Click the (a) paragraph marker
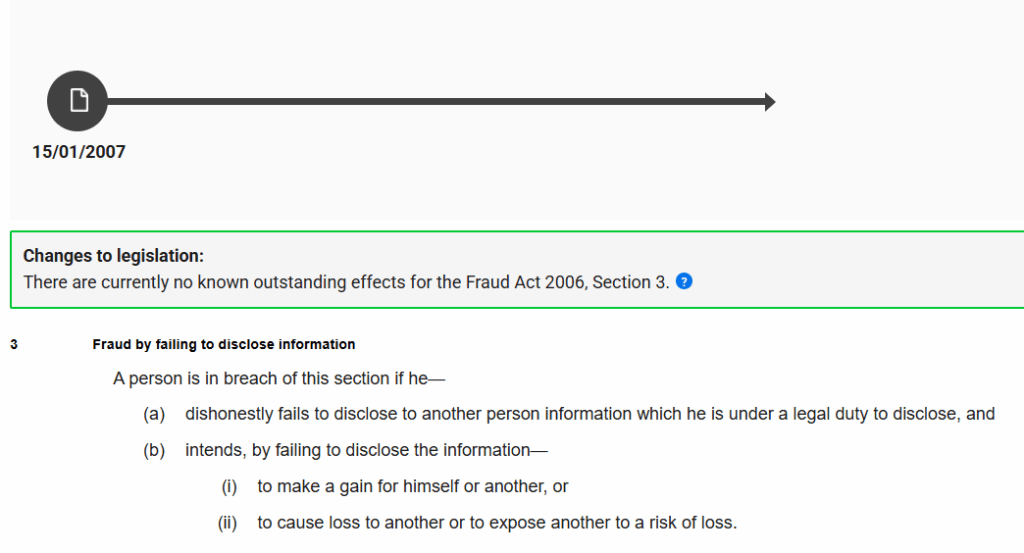Screen dimensions: 1024x553 [x=154, y=414]
